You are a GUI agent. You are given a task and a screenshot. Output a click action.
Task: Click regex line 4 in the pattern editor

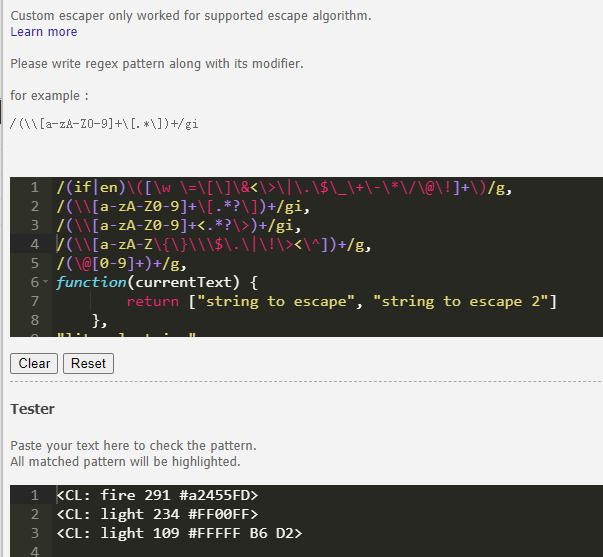213,245
